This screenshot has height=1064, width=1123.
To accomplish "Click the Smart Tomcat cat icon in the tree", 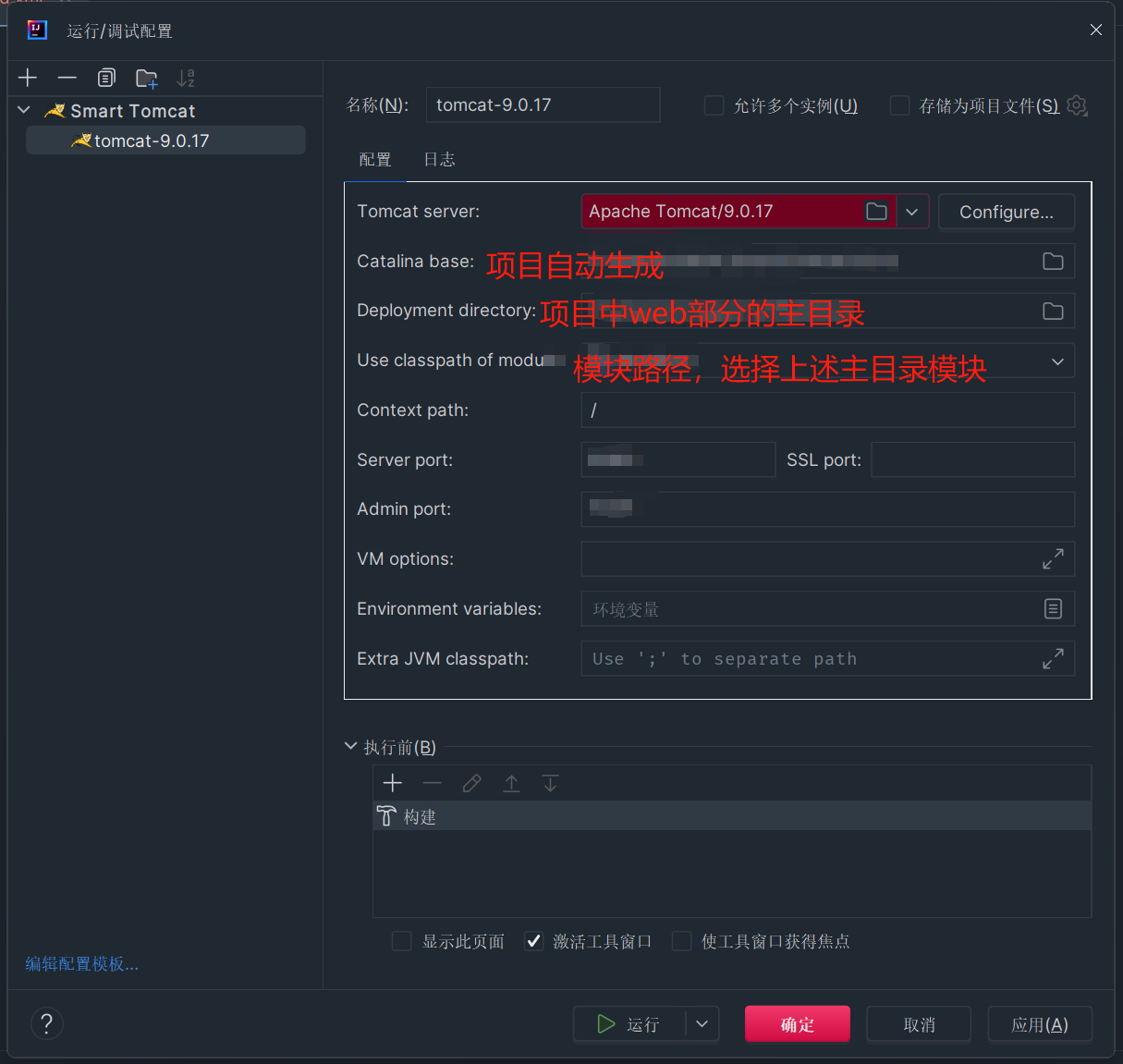I will pos(55,111).
